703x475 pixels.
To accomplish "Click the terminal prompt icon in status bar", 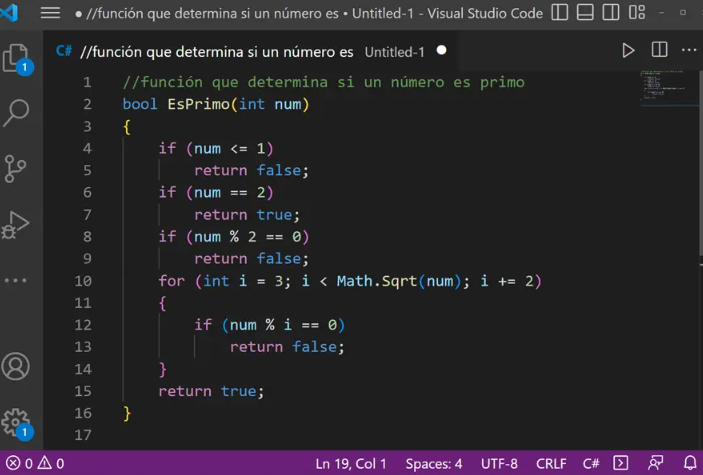I will click(621, 462).
